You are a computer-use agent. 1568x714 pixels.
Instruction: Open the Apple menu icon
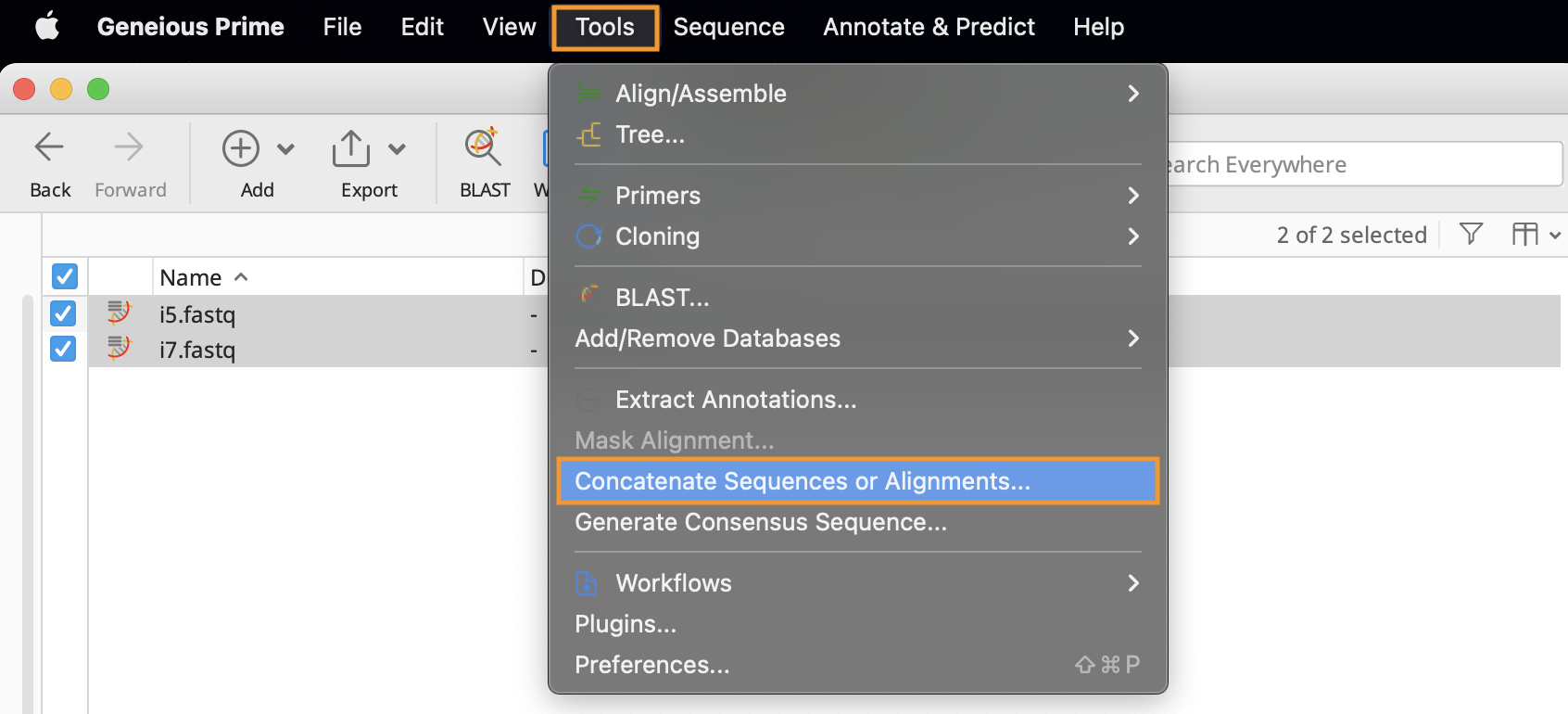47,27
